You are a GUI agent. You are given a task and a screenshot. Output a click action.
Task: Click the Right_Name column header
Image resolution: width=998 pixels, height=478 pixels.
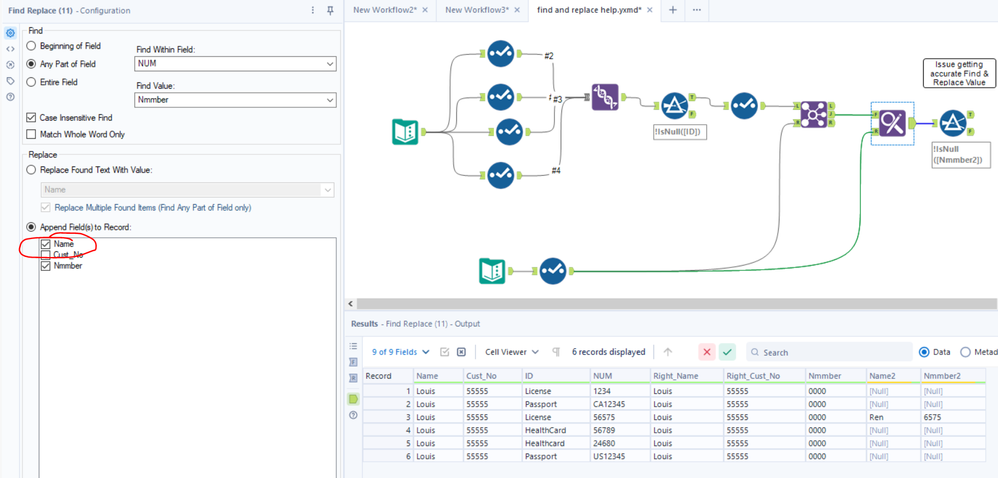687,376
